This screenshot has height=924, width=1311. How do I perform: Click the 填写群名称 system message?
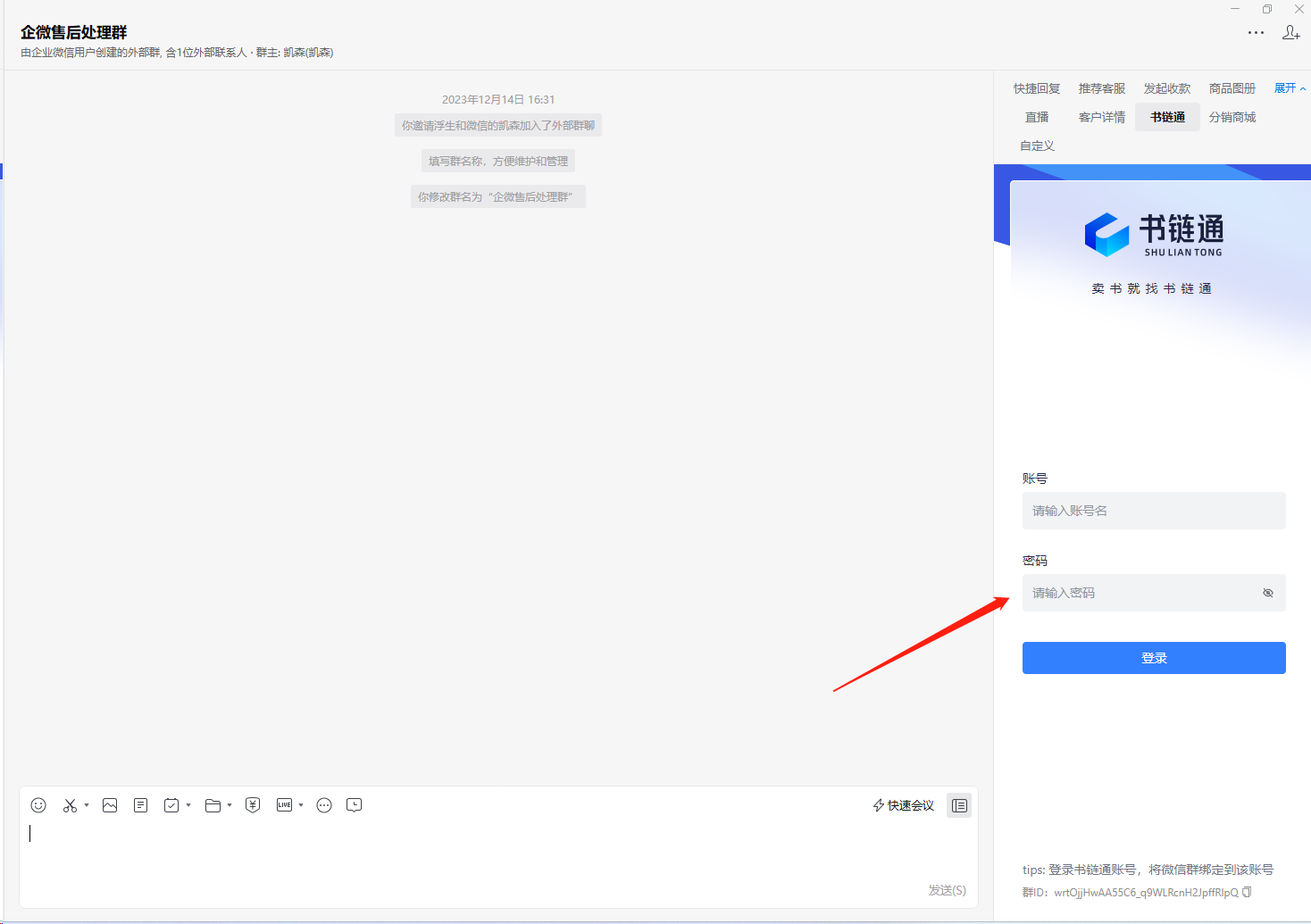(498, 161)
